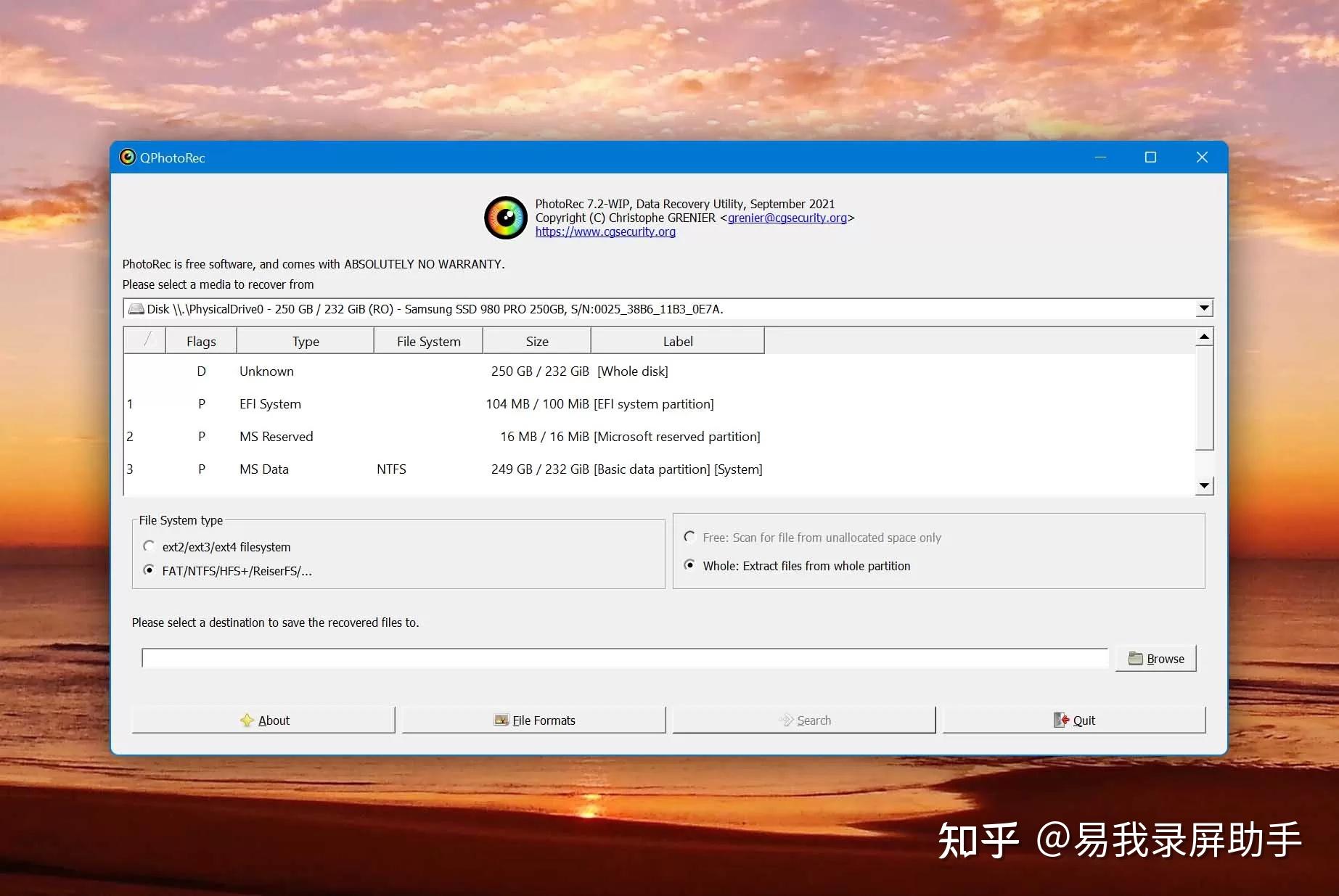Viewport: 1339px width, 896px height.
Task: Open the media selection dropdown arrow
Action: tap(1204, 308)
